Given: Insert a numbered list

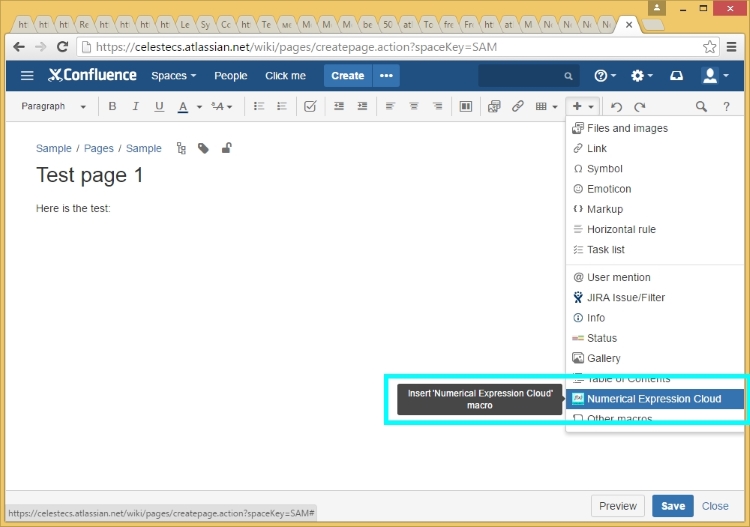Looking at the screenshot, I should [x=282, y=106].
